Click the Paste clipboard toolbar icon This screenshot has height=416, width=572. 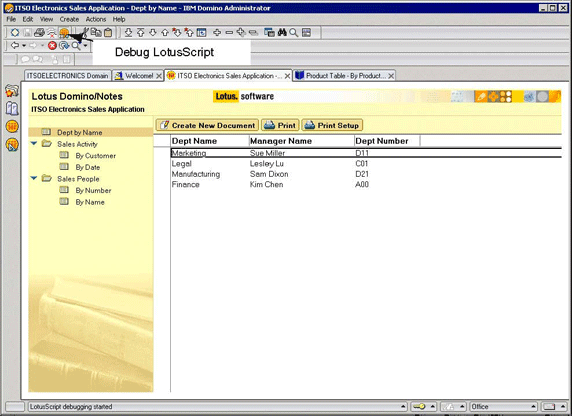point(108,32)
